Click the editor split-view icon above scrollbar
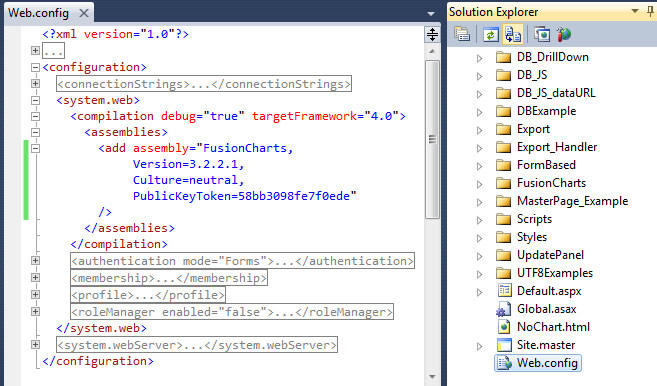 [x=432, y=34]
